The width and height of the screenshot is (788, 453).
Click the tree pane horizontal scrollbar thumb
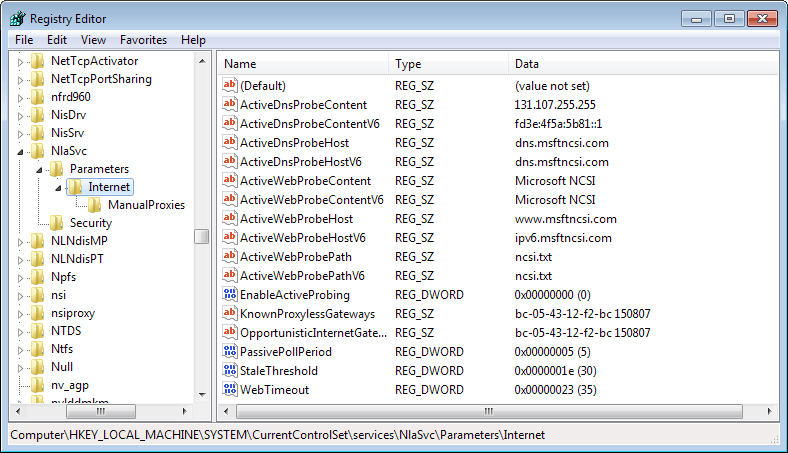101,411
